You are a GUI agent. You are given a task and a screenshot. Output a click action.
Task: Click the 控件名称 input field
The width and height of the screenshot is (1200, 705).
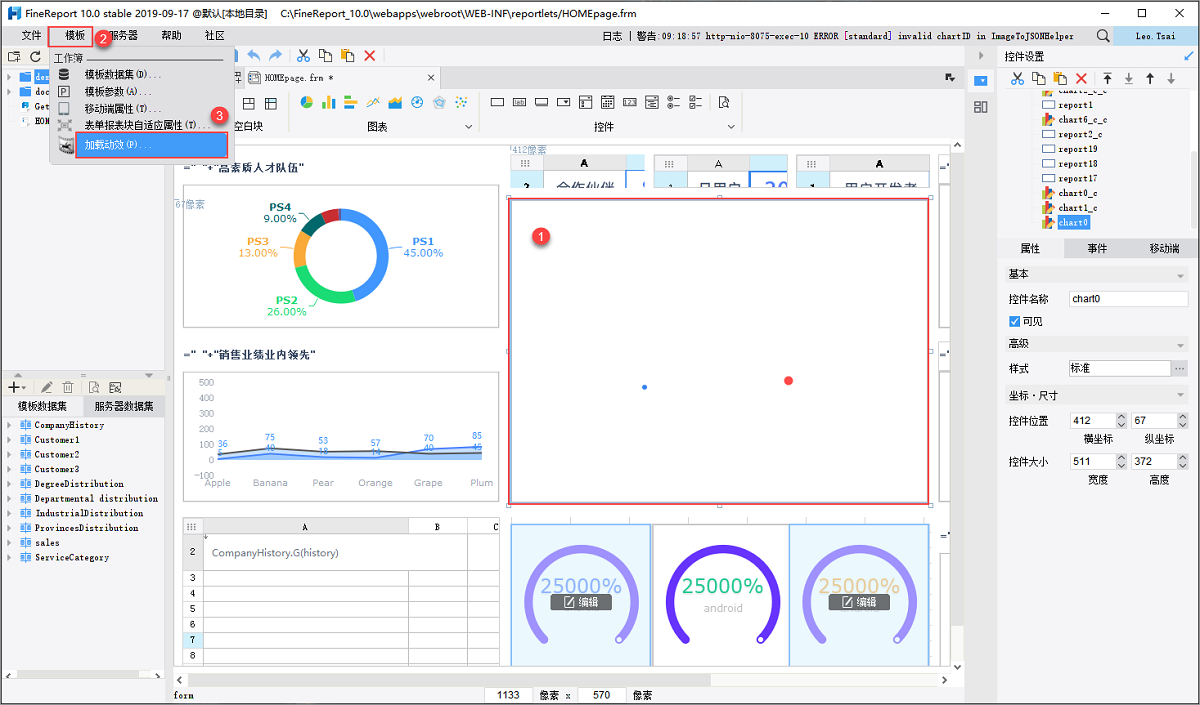click(1128, 299)
